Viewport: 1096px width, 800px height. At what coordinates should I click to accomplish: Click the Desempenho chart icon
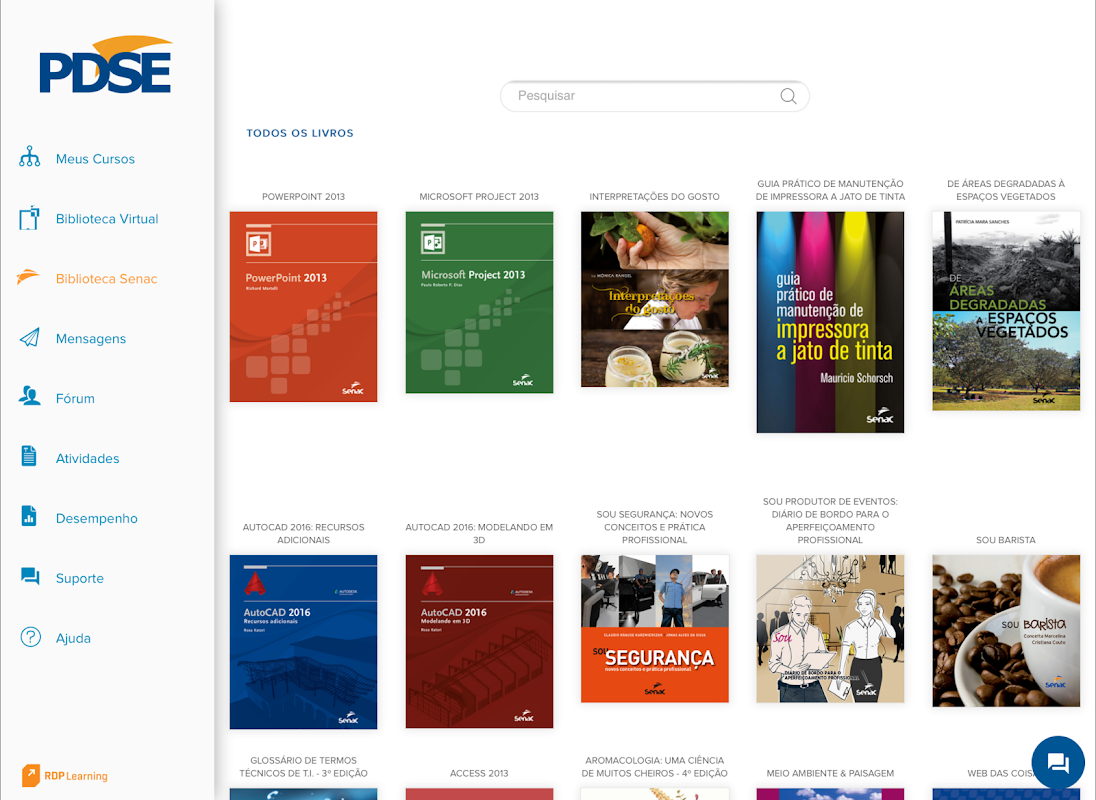tap(29, 516)
